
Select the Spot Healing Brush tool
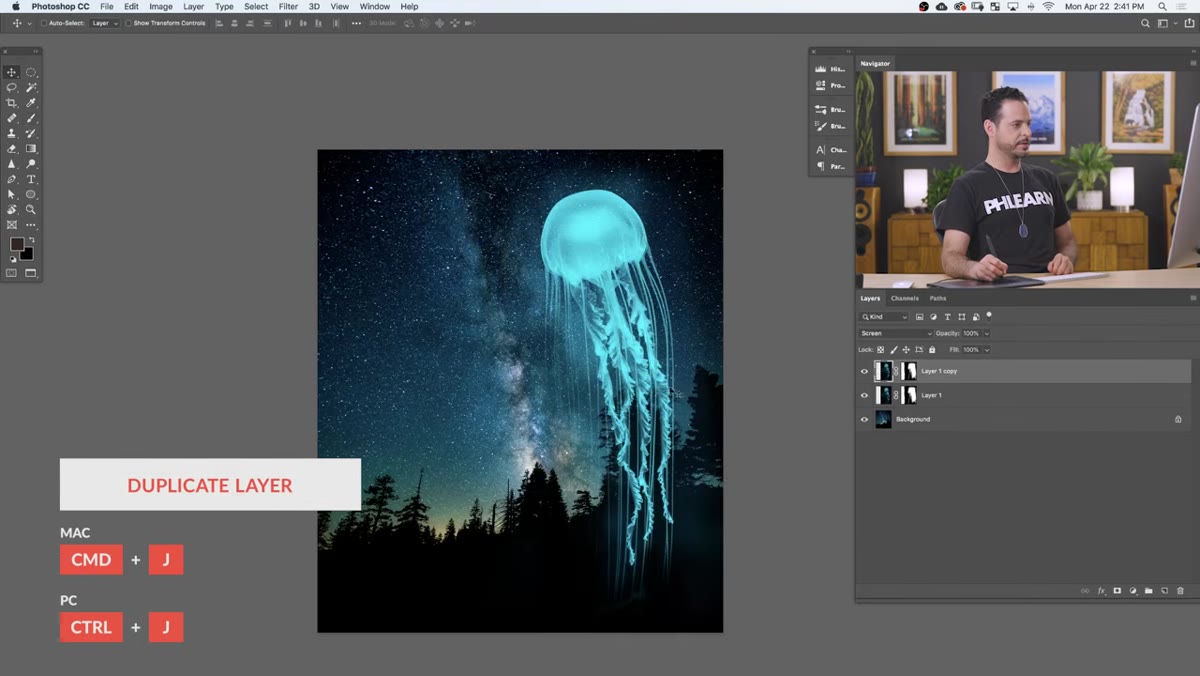point(12,118)
